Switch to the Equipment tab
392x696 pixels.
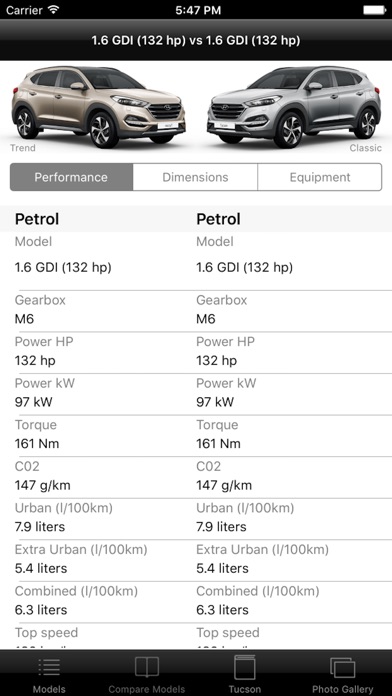(x=320, y=177)
